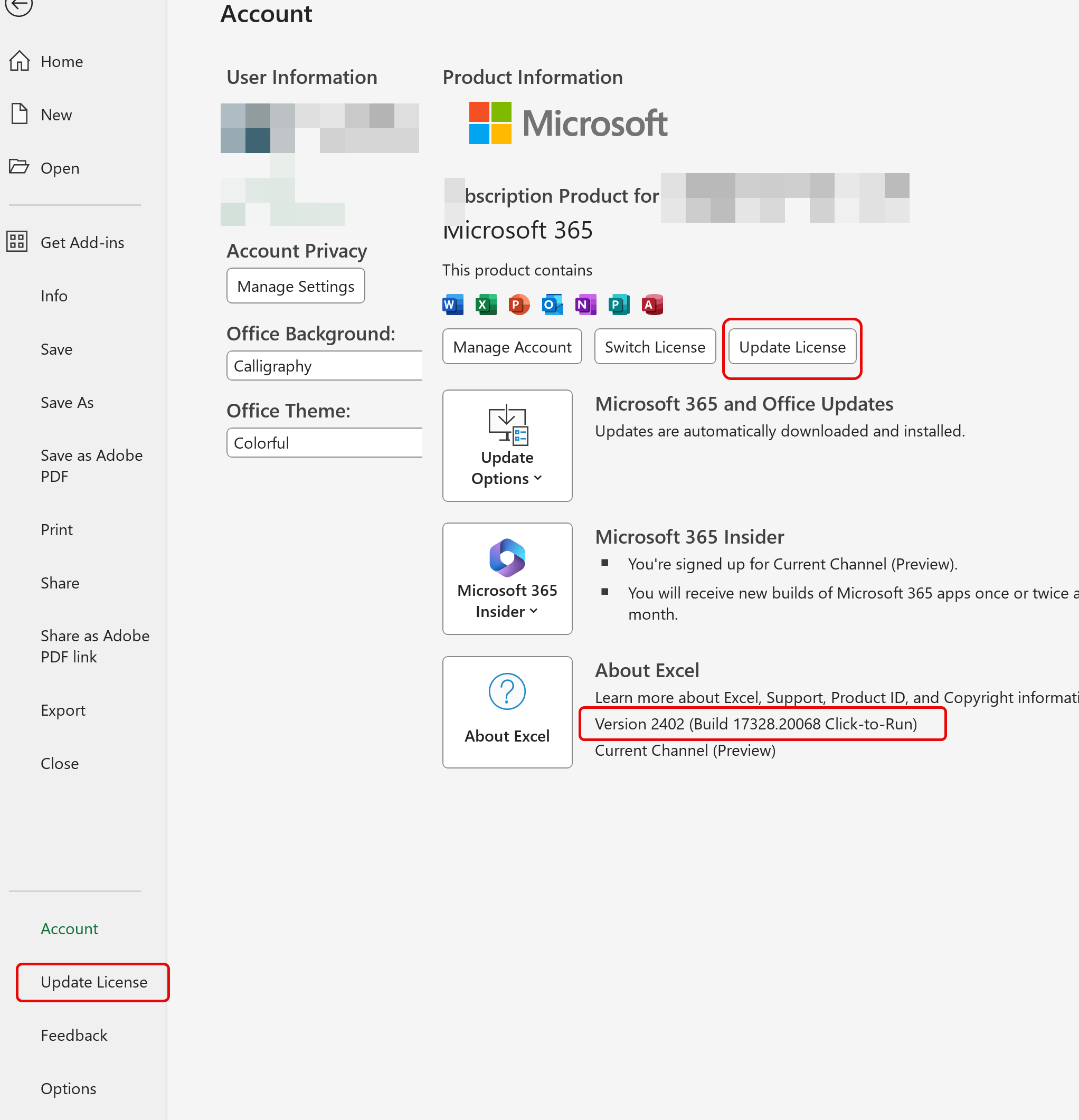The image size is (1079, 1120).
Task: Click the New document icon
Action: click(20, 113)
